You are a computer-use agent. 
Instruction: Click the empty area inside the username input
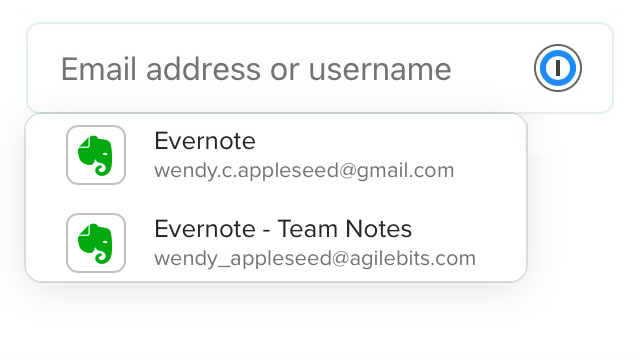coord(492,68)
